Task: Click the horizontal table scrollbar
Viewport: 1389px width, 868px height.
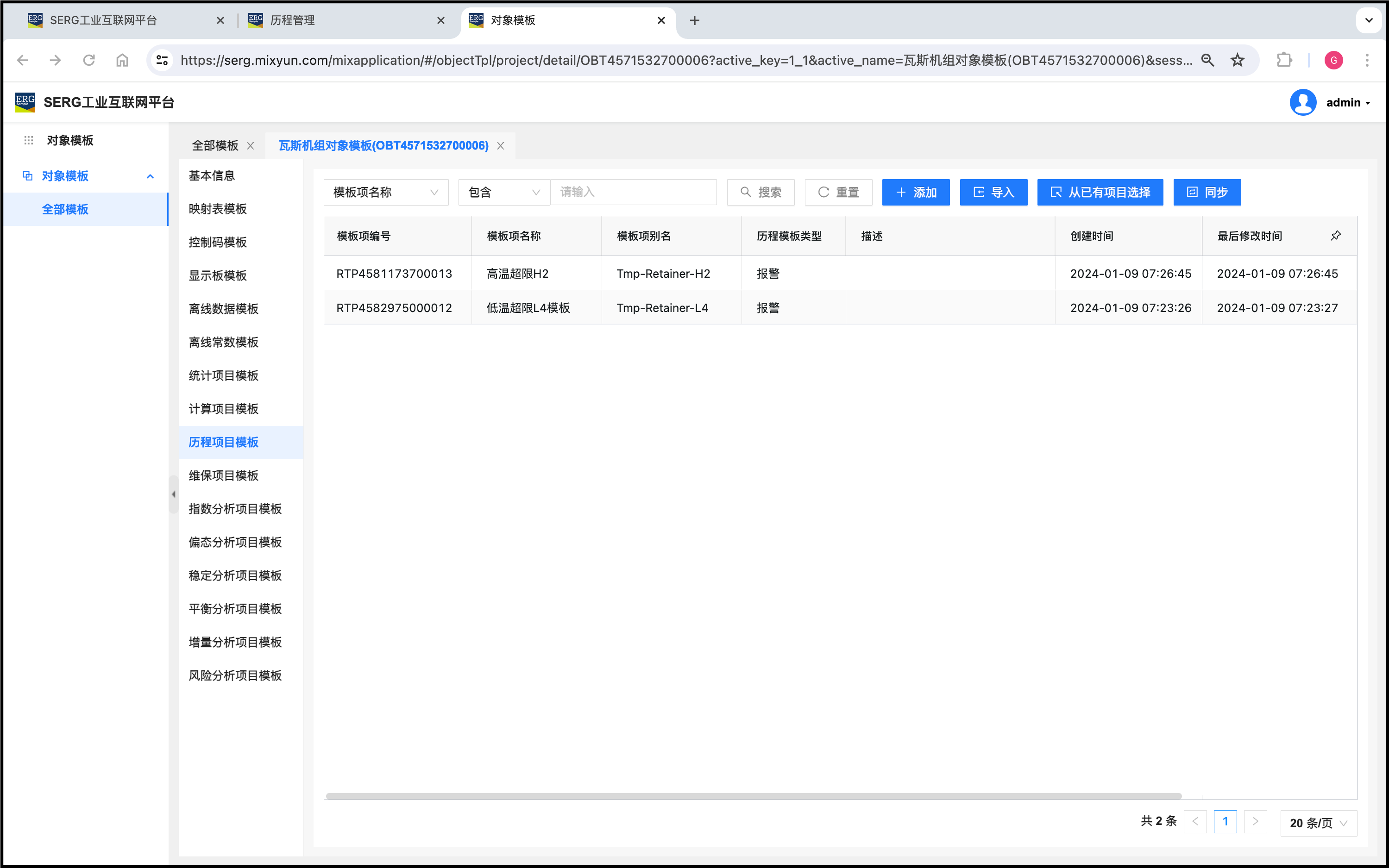Action: (754, 796)
